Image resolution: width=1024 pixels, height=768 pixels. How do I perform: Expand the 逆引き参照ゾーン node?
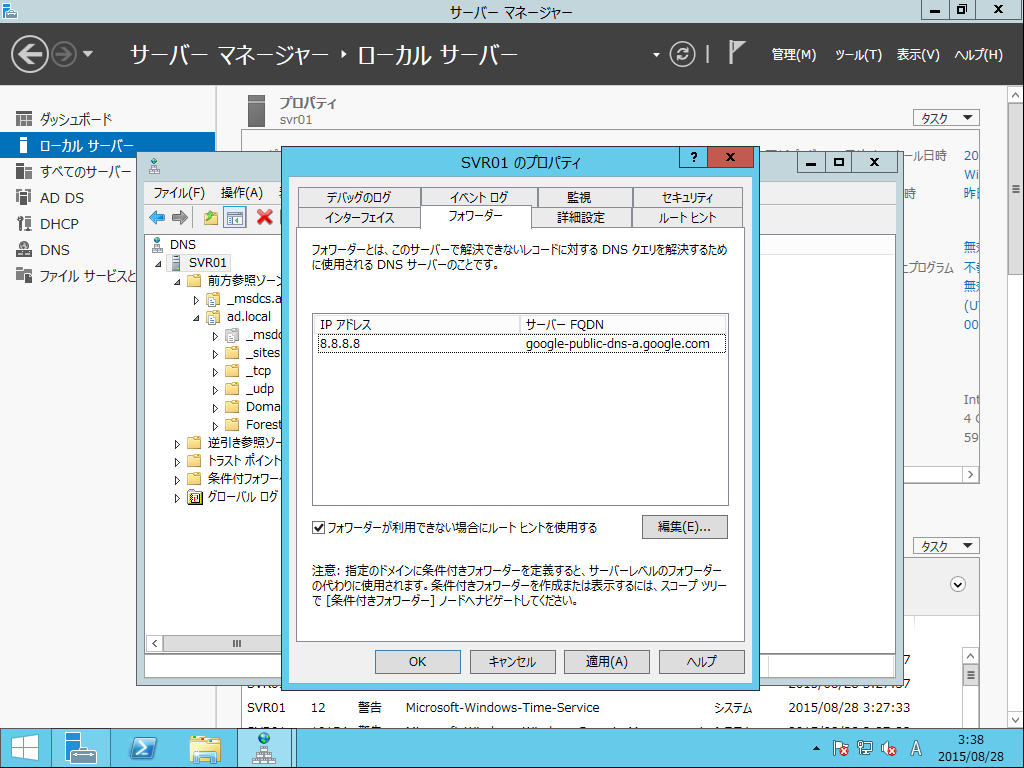177,443
